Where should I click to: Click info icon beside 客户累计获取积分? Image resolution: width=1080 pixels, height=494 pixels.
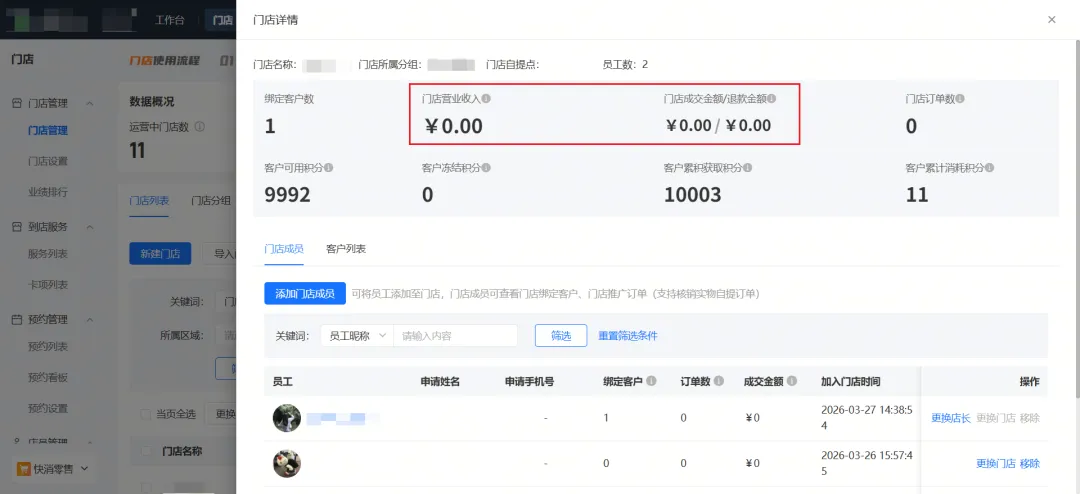click(754, 168)
